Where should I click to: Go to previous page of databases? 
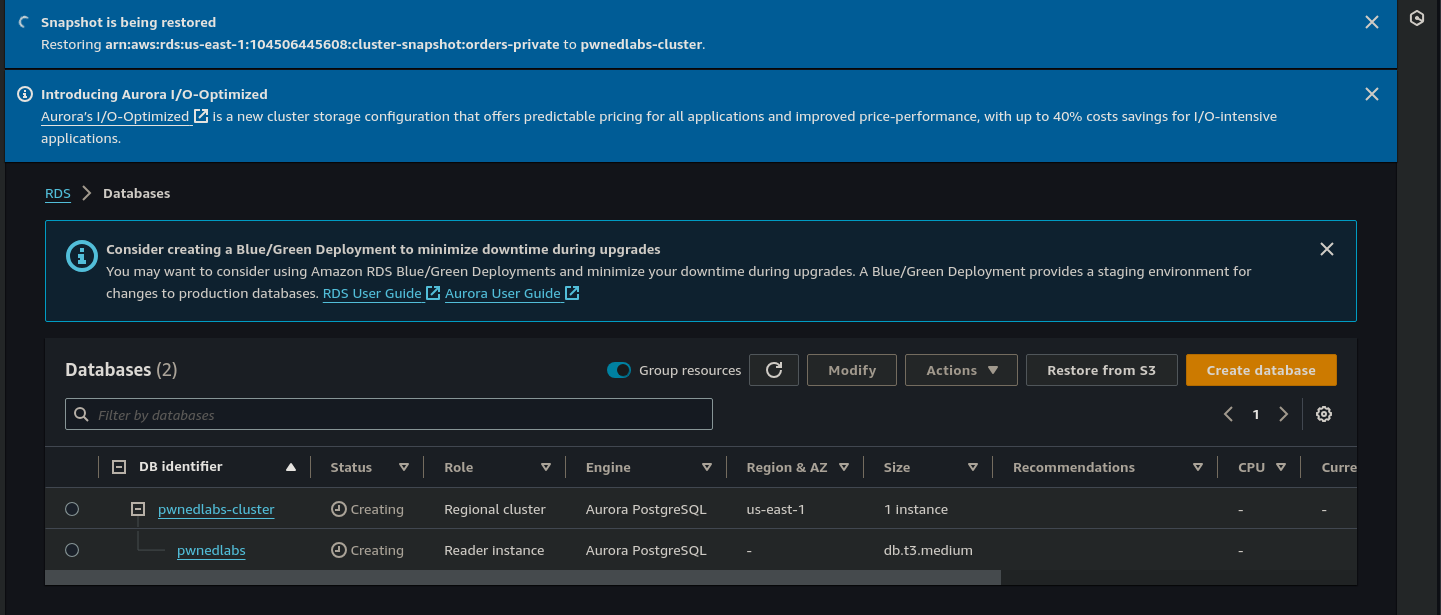click(1229, 414)
